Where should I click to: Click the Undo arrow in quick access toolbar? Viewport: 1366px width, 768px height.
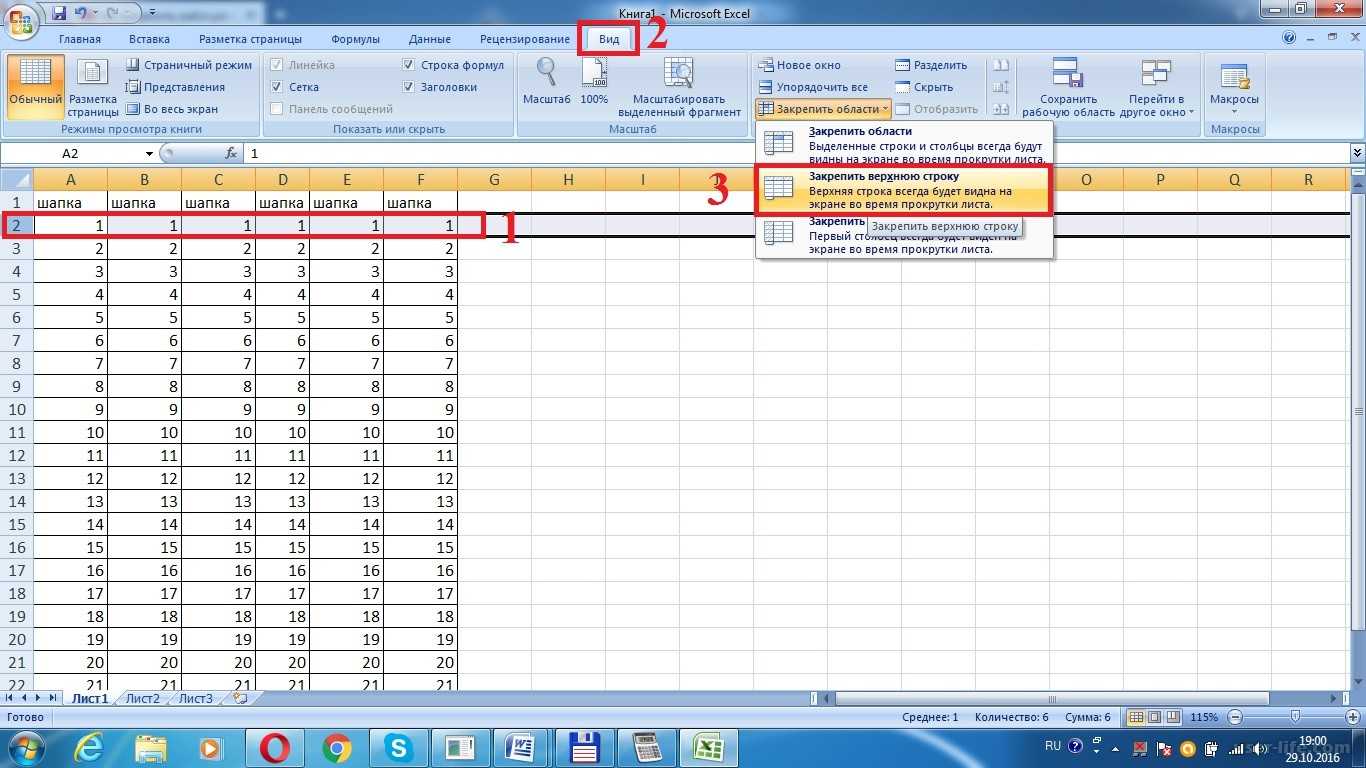pyautogui.click(x=81, y=13)
